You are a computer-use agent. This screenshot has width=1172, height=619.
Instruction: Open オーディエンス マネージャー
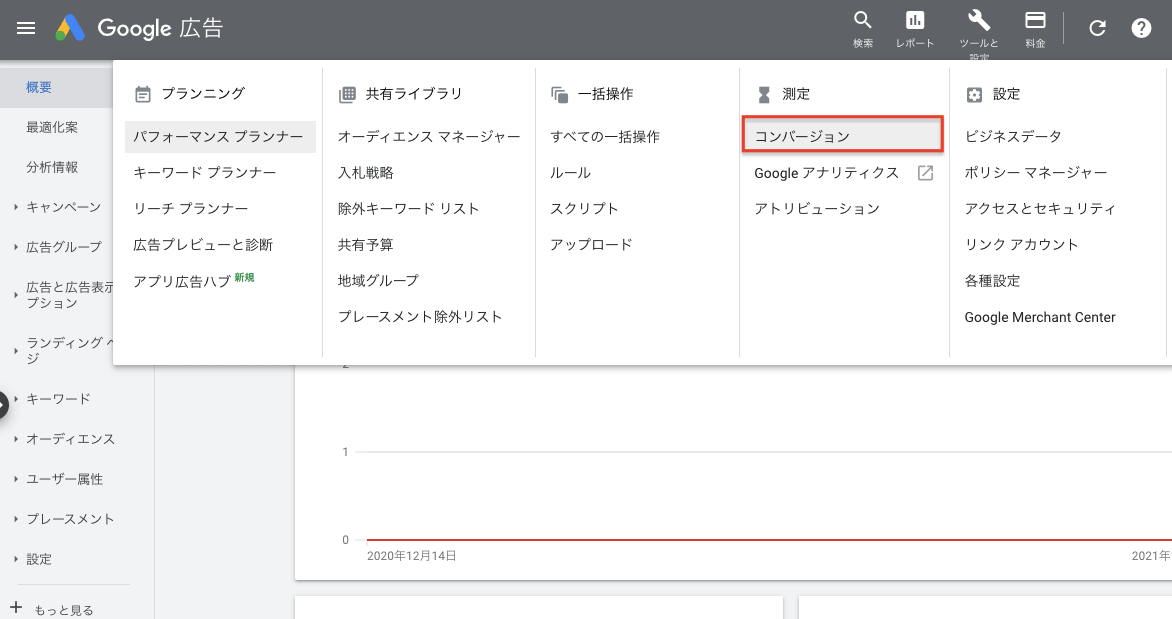pos(429,137)
